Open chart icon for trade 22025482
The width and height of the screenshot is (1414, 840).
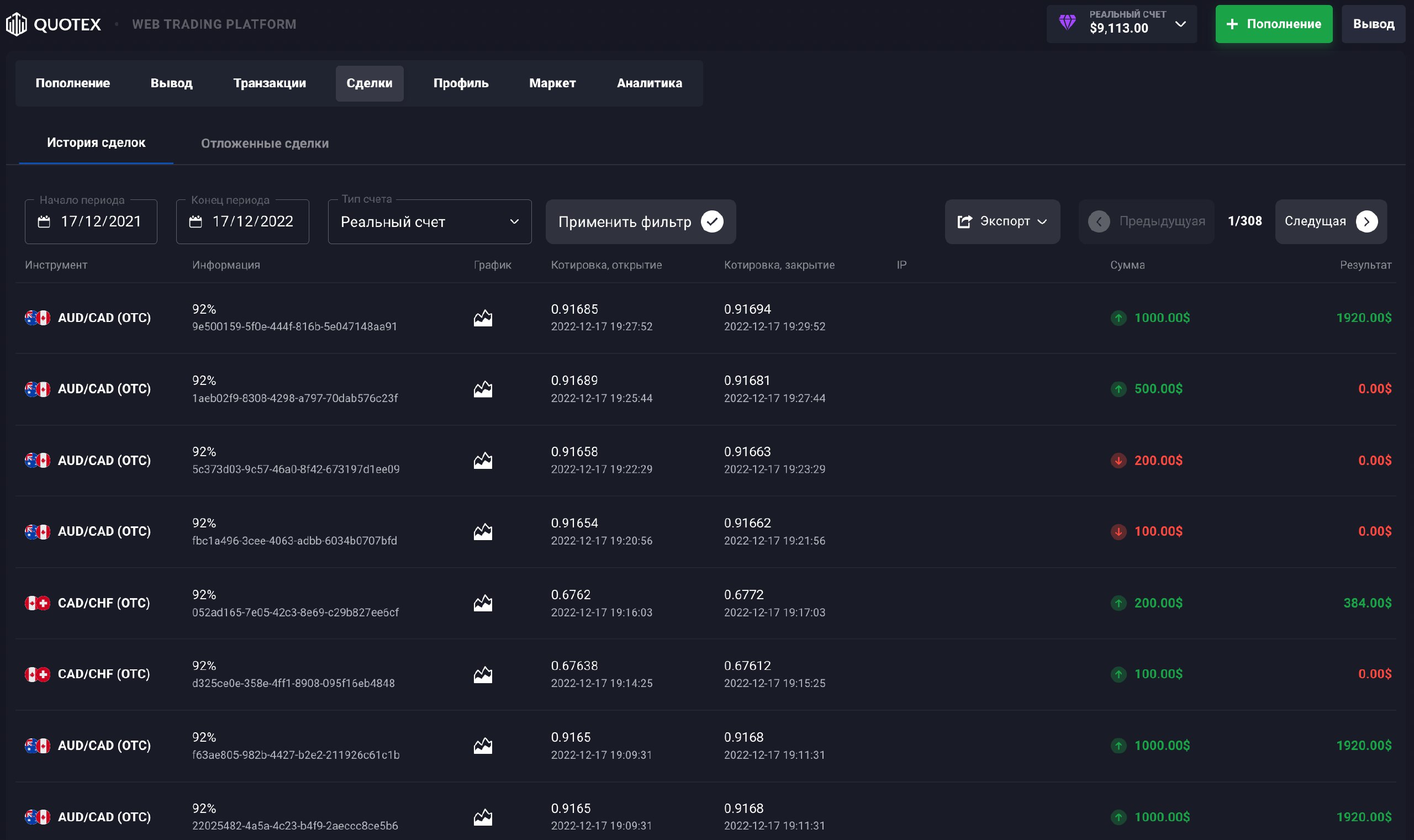483,817
